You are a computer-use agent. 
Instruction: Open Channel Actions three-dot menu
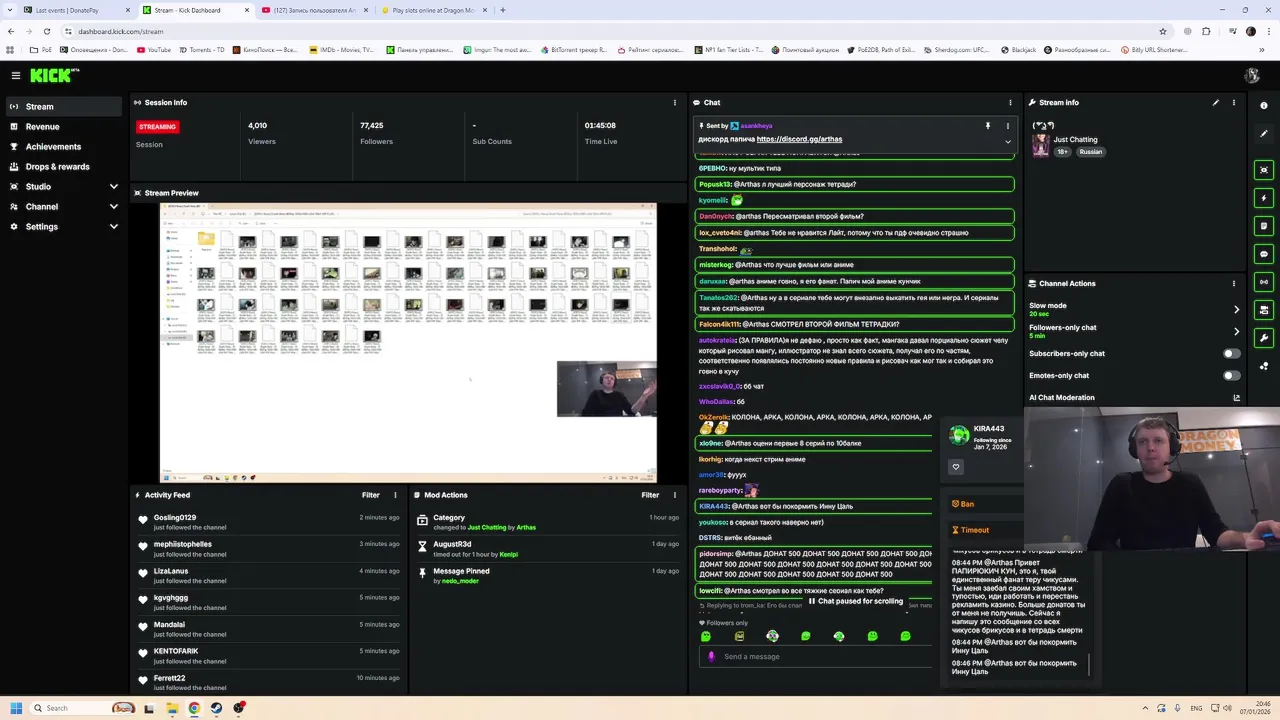[1234, 283]
